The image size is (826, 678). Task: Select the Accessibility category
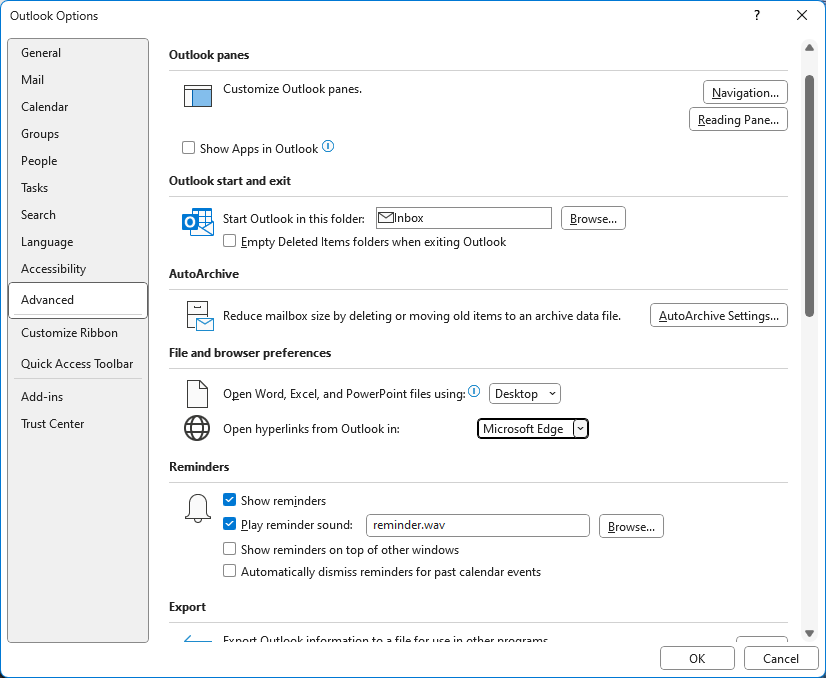(x=78, y=269)
